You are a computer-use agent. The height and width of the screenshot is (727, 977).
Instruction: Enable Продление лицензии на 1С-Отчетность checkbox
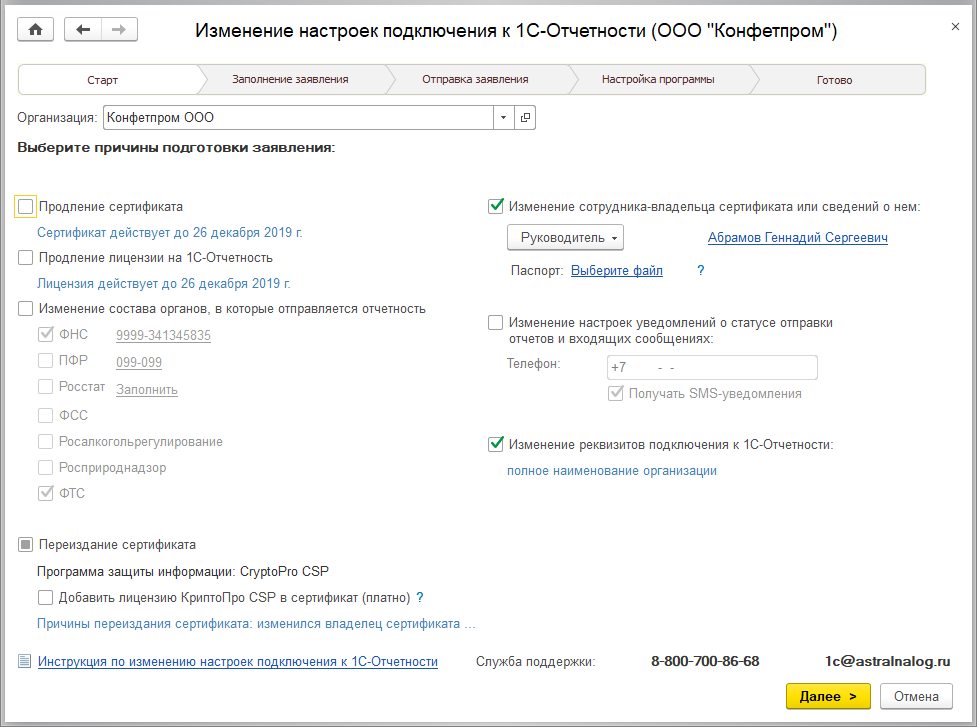tap(26, 257)
